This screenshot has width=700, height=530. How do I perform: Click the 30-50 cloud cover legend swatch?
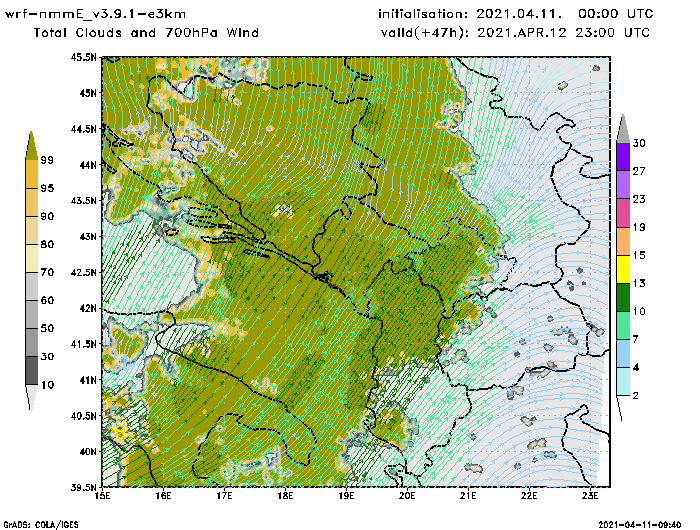click(x=32, y=342)
